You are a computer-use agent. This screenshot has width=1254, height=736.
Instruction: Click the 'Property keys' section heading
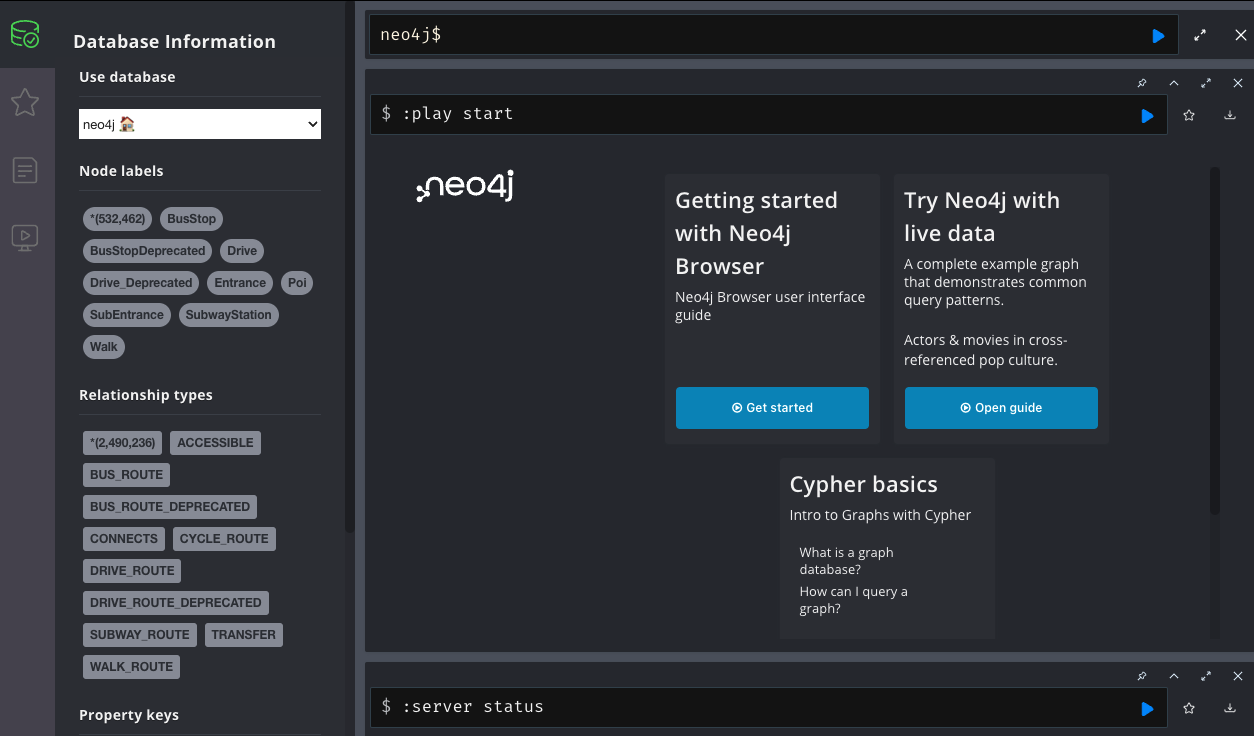(129, 715)
